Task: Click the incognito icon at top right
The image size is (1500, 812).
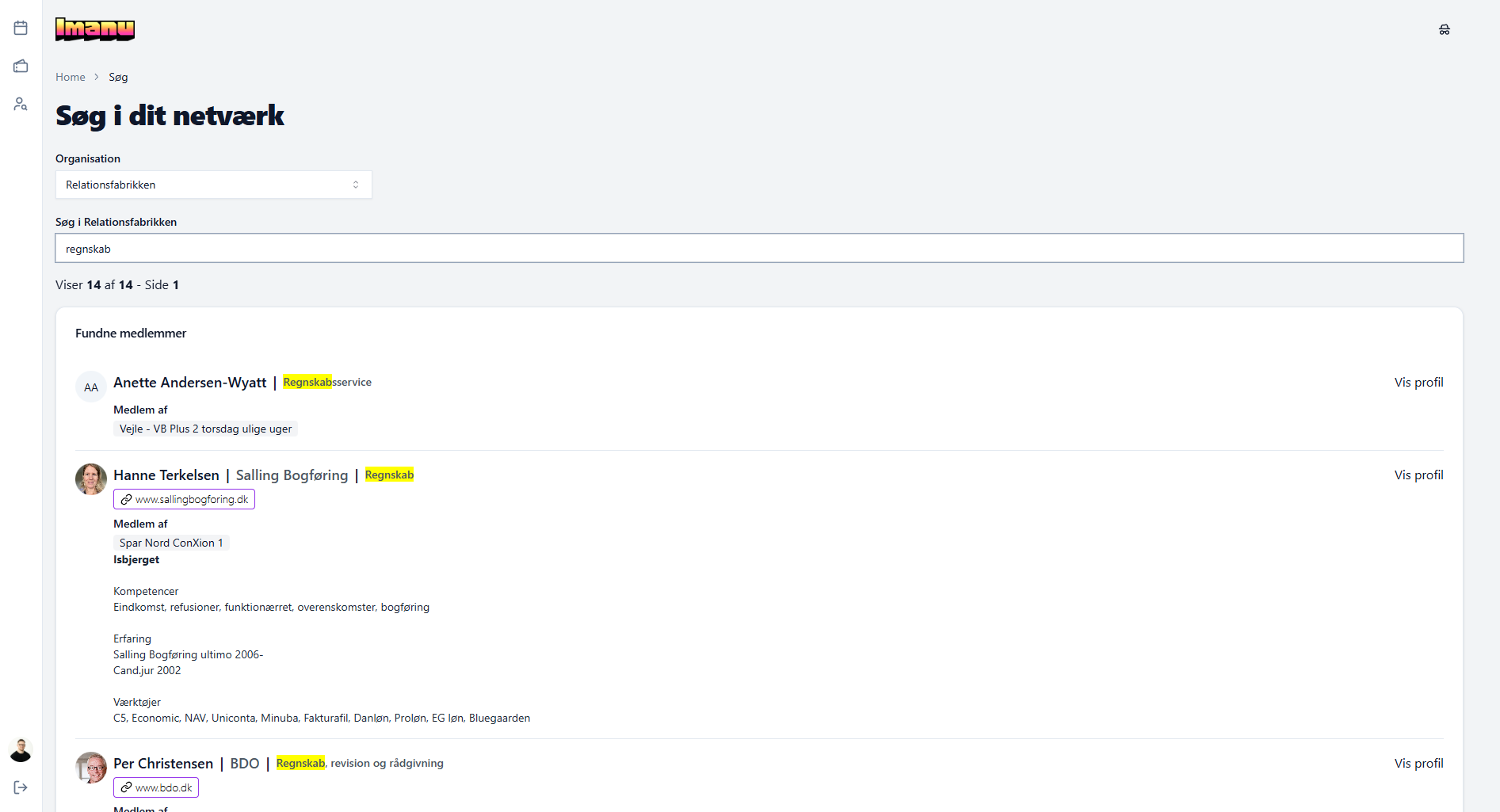Action: click(x=1444, y=29)
